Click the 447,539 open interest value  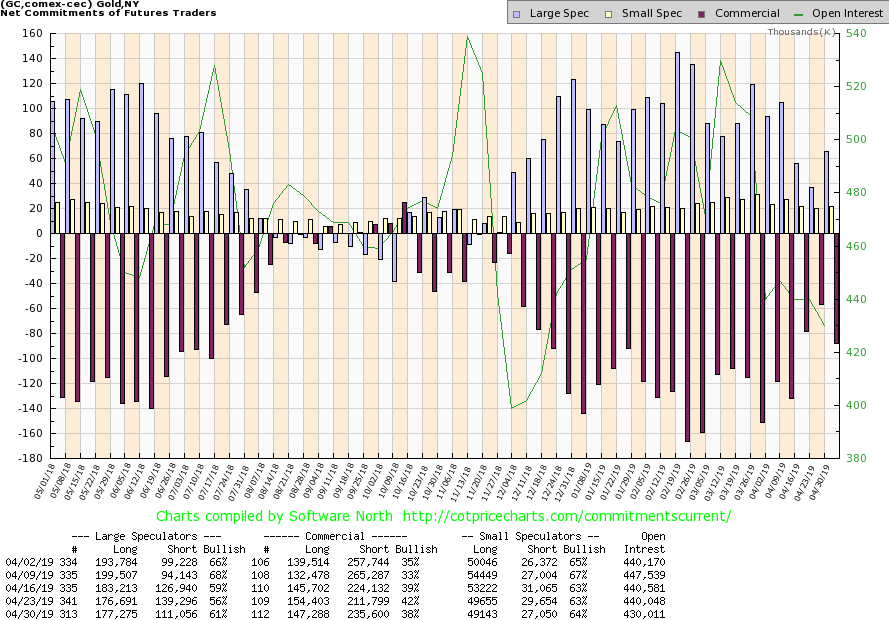645,575
